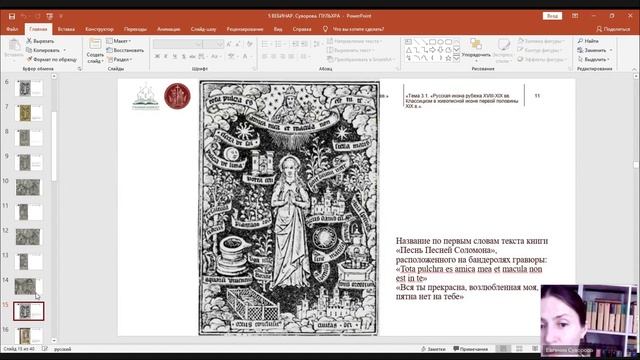Clear all formatting with the eraser icon
This screenshot has width=640, height=360.
click(x=249, y=44)
